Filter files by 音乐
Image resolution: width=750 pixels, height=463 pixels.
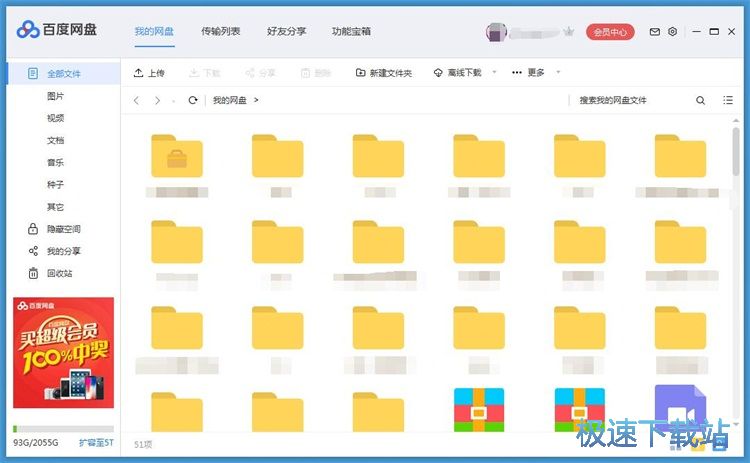pos(55,163)
